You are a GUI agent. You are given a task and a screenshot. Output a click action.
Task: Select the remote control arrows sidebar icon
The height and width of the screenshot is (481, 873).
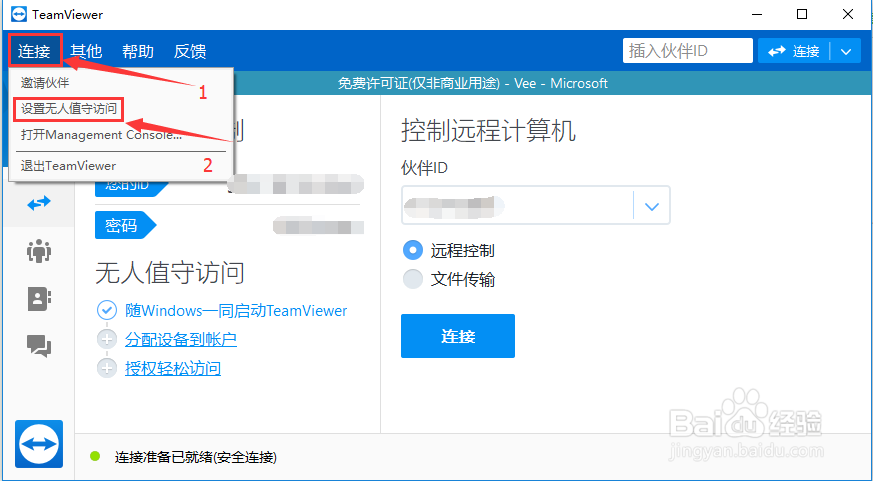[39, 203]
